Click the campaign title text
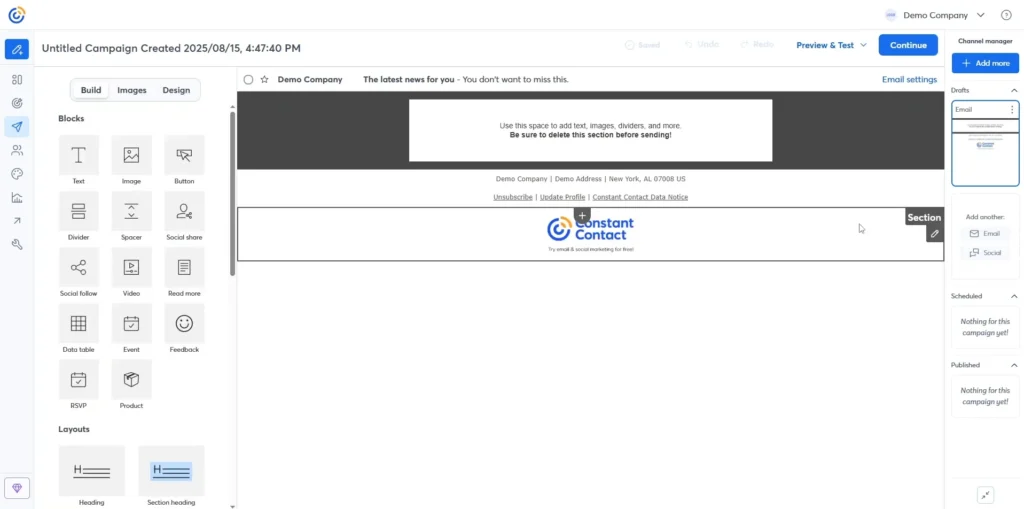Screen dimensions: 1024x509 coord(171,48)
